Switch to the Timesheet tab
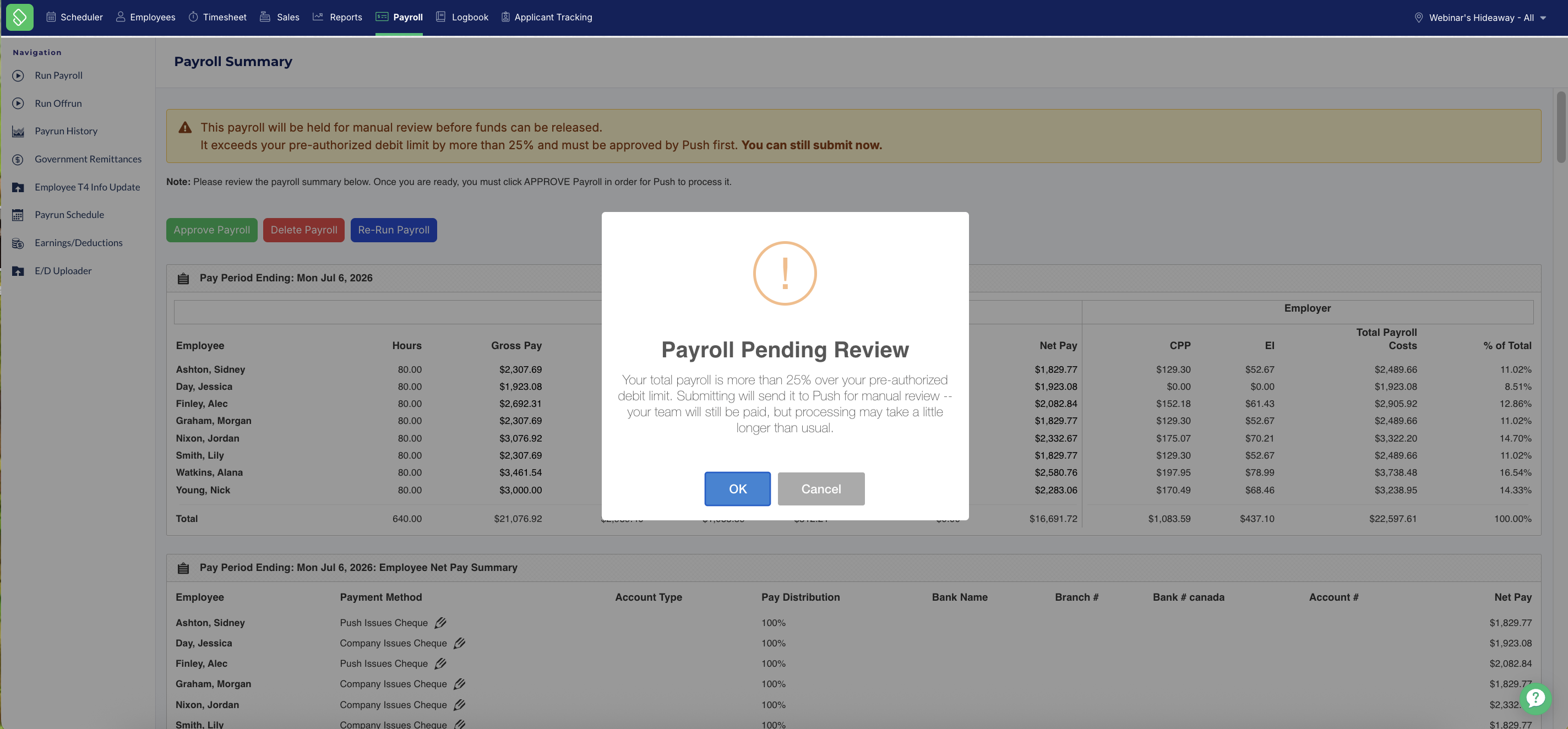Screen dimensions: 1568x729 point(217,17)
